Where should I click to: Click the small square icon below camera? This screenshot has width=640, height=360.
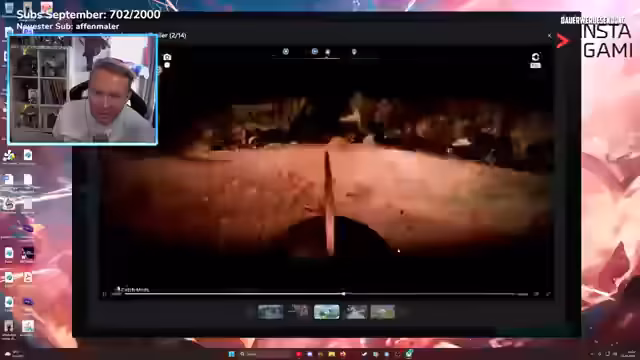tap(167, 65)
